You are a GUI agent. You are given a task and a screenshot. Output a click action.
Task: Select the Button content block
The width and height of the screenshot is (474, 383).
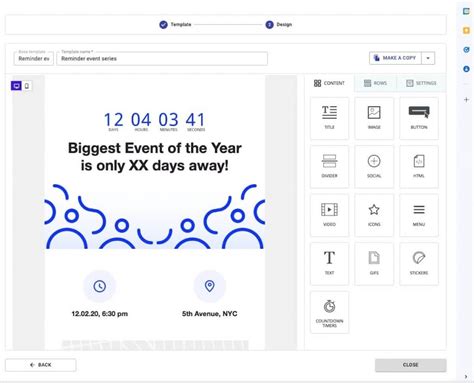click(419, 118)
